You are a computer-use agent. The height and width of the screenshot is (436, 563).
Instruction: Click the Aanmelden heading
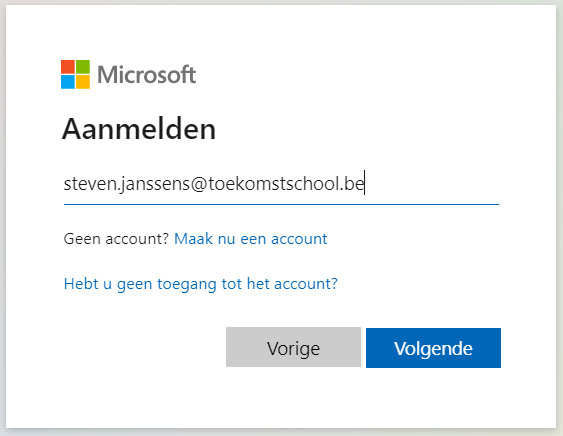point(139,129)
